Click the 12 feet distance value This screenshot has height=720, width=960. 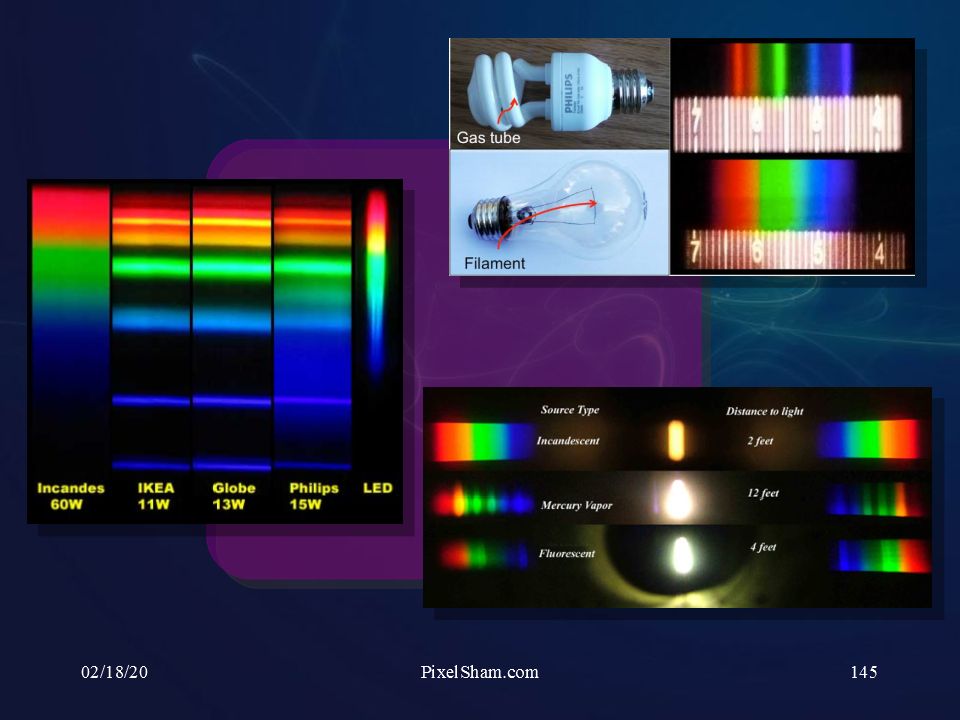[x=763, y=493]
